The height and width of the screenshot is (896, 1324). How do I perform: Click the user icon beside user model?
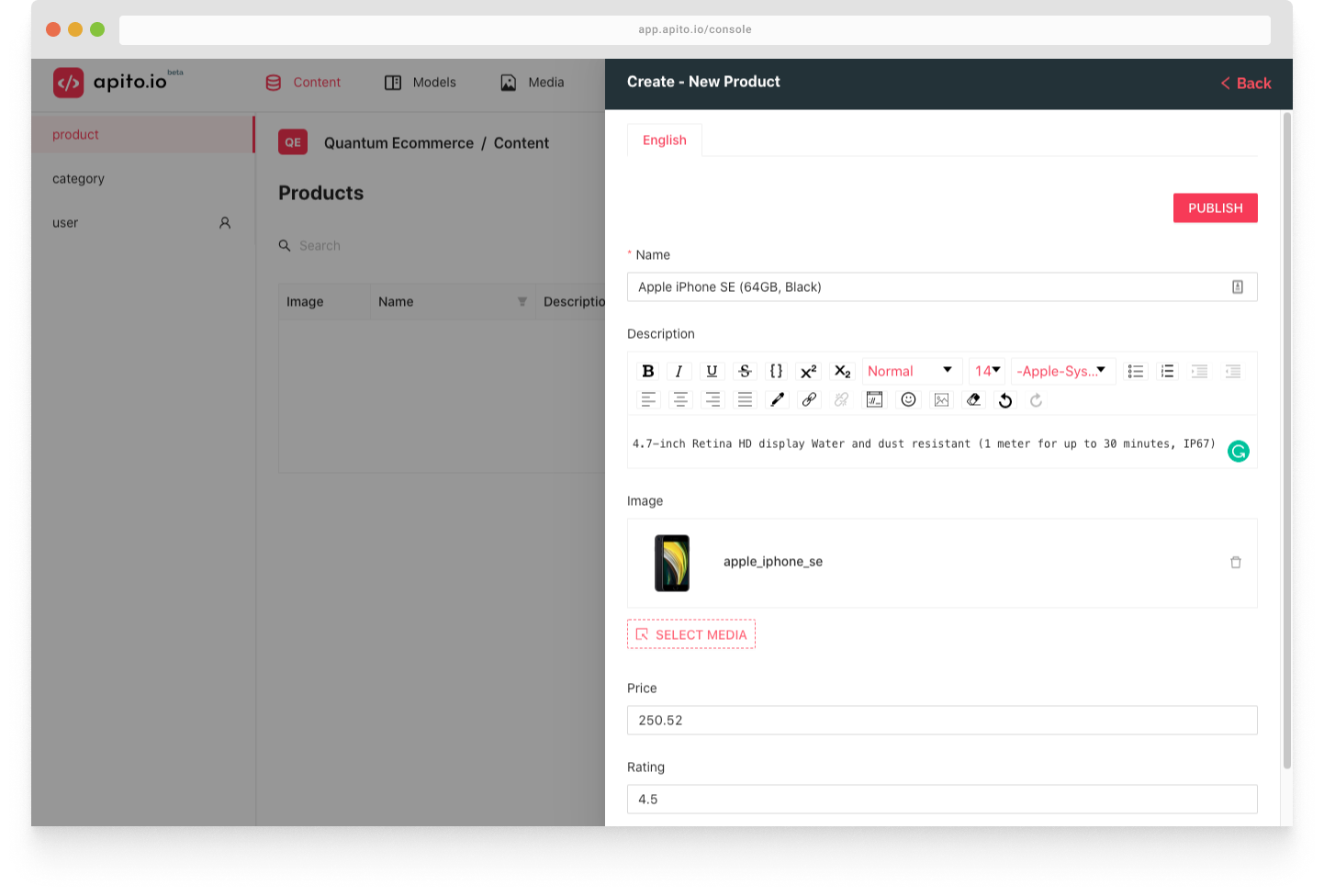pos(225,223)
